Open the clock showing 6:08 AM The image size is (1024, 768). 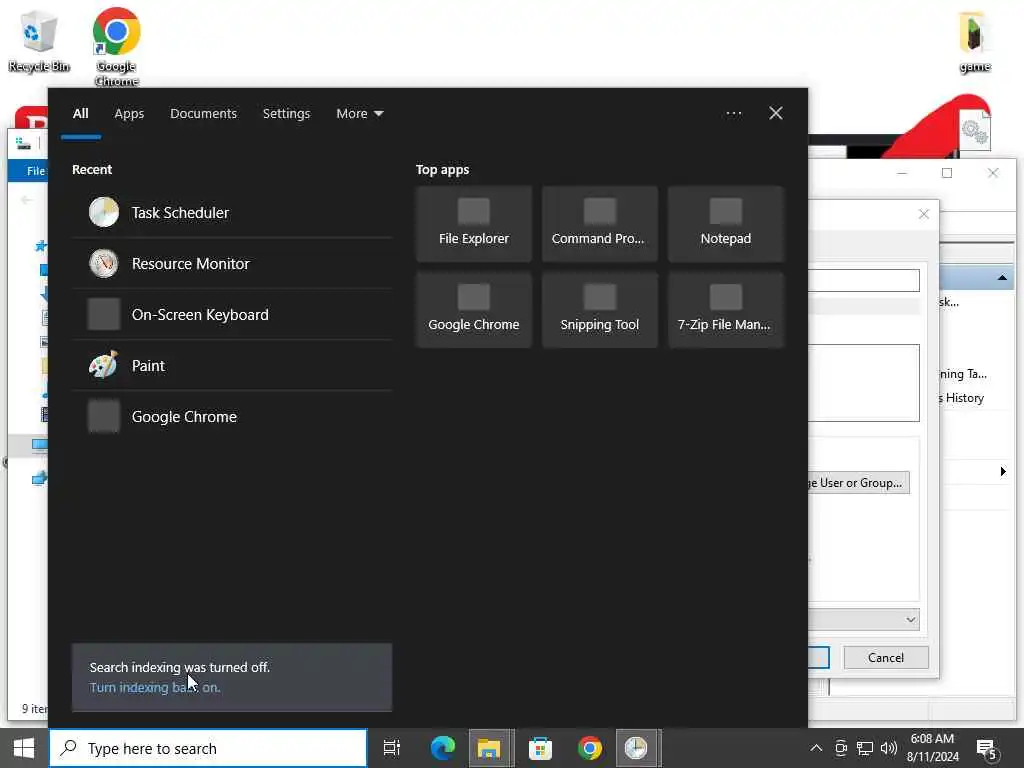tap(932, 748)
